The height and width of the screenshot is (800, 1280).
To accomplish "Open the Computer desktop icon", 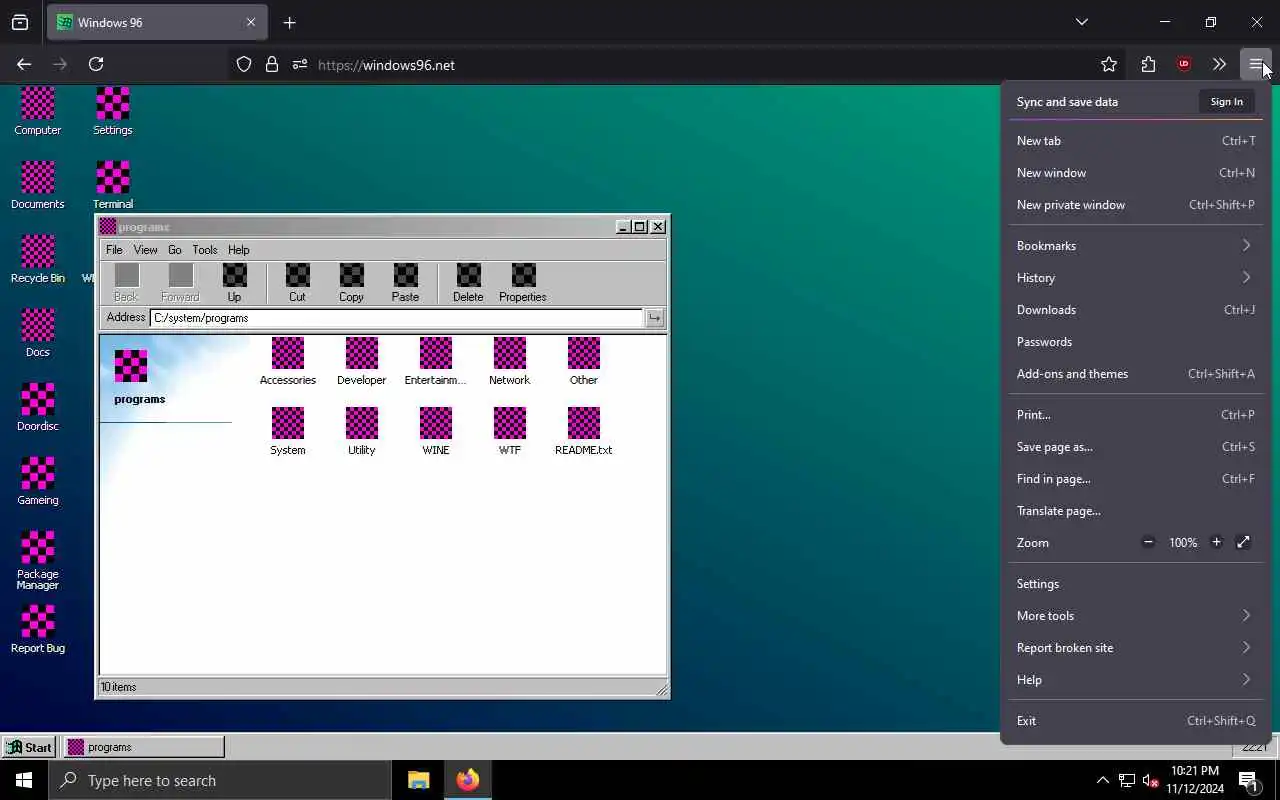I will tap(38, 111).
